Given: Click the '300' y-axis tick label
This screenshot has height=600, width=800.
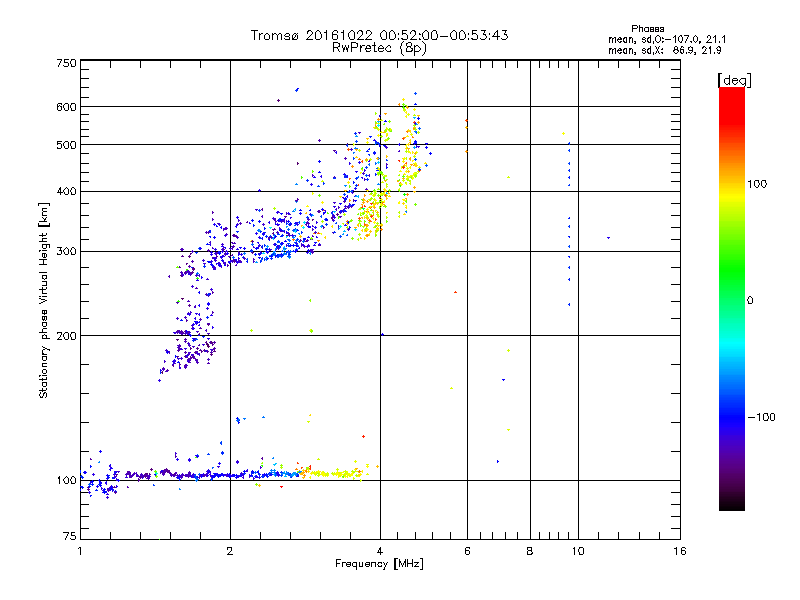Looking at the screenshot, I should (66, 251).
